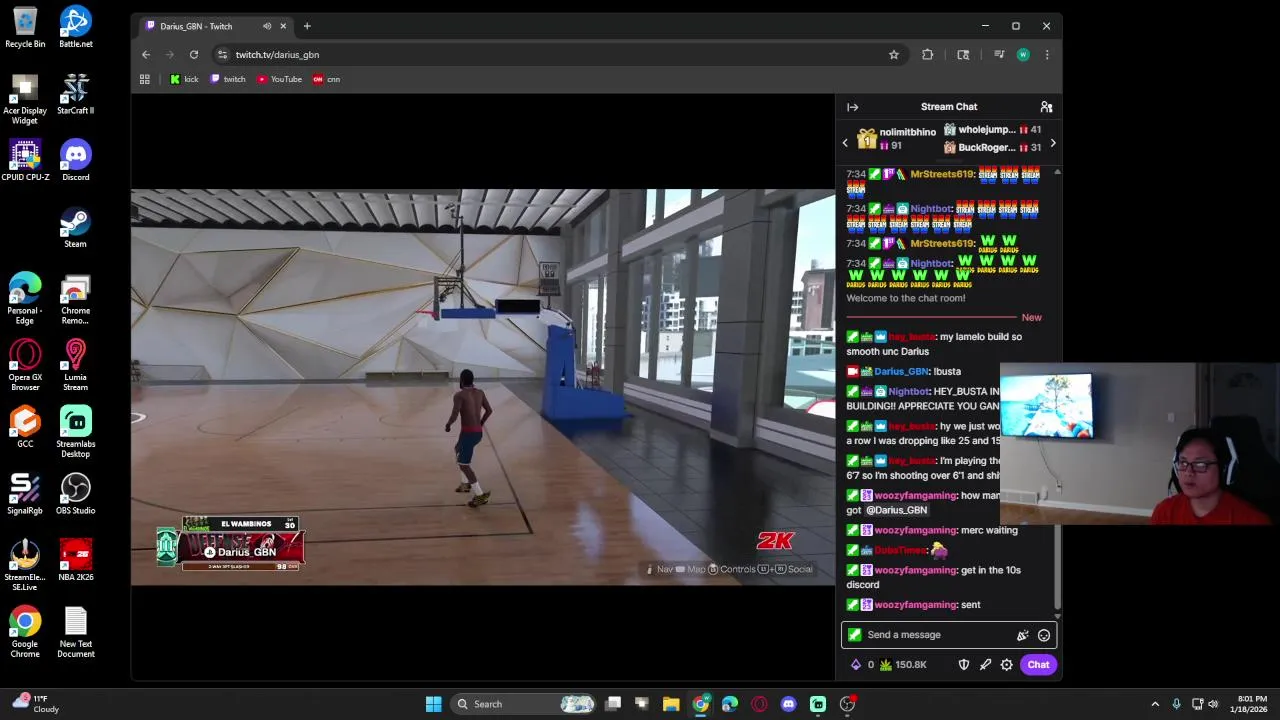The height and width of the screenshot is (720, 1280).
Task: Open chat settings gear icon
Action: [x=1006, y=665]
